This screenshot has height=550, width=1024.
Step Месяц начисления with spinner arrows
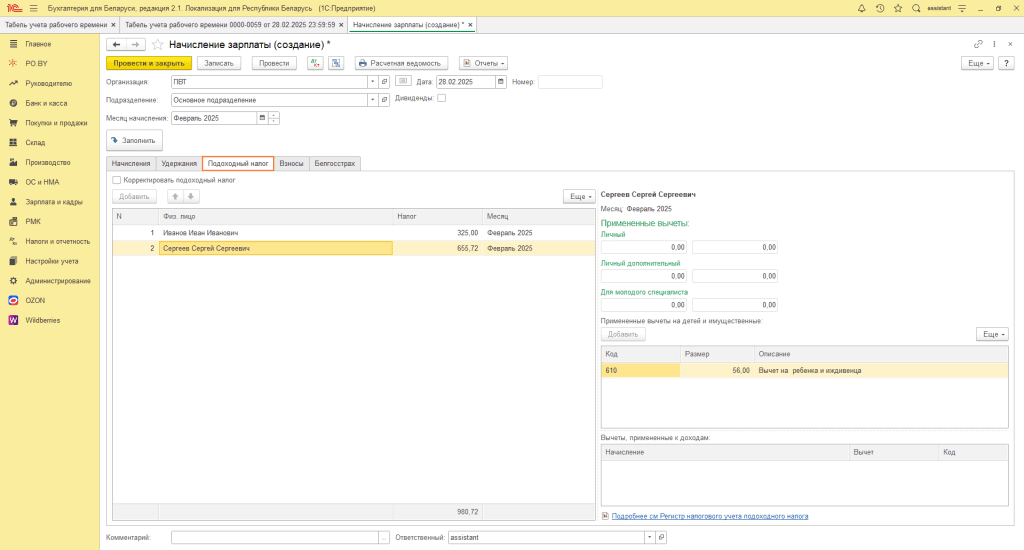tap(274, 118)
